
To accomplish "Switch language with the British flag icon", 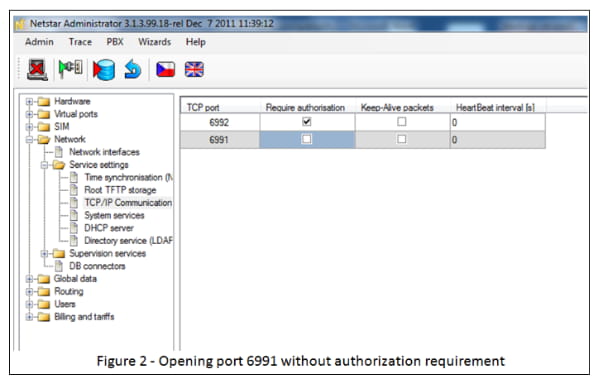I will [x=194, y=69].
